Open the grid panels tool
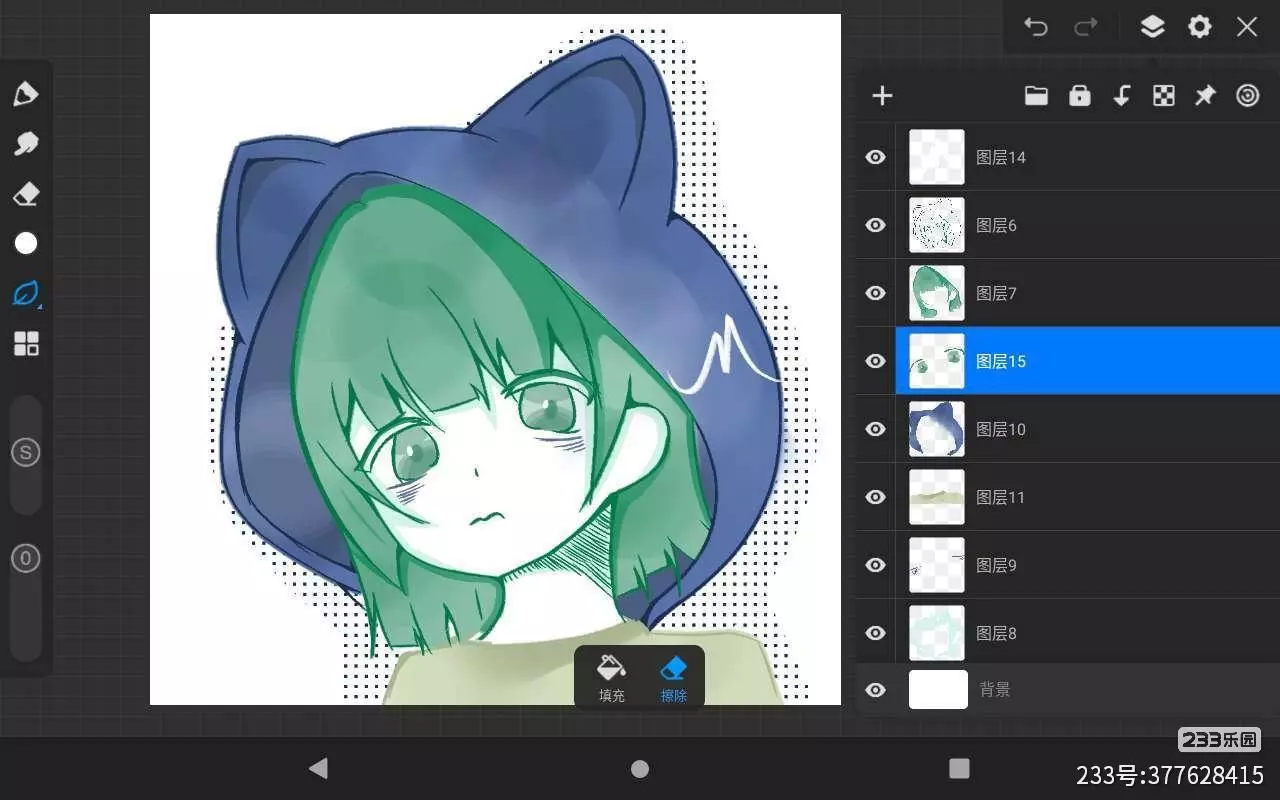Image resolution: width=1280 pixels, height=800 pixels. 26,344
